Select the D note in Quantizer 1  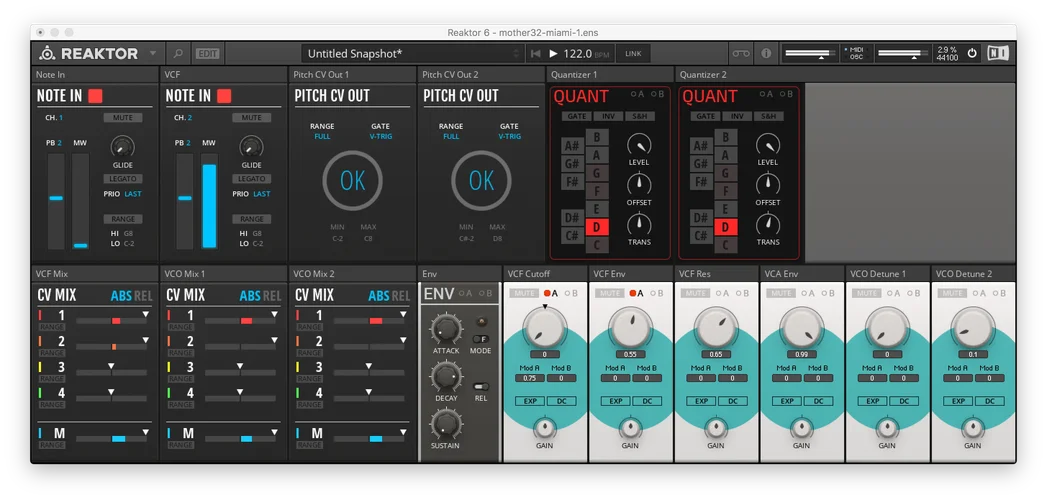pos(597,228)
